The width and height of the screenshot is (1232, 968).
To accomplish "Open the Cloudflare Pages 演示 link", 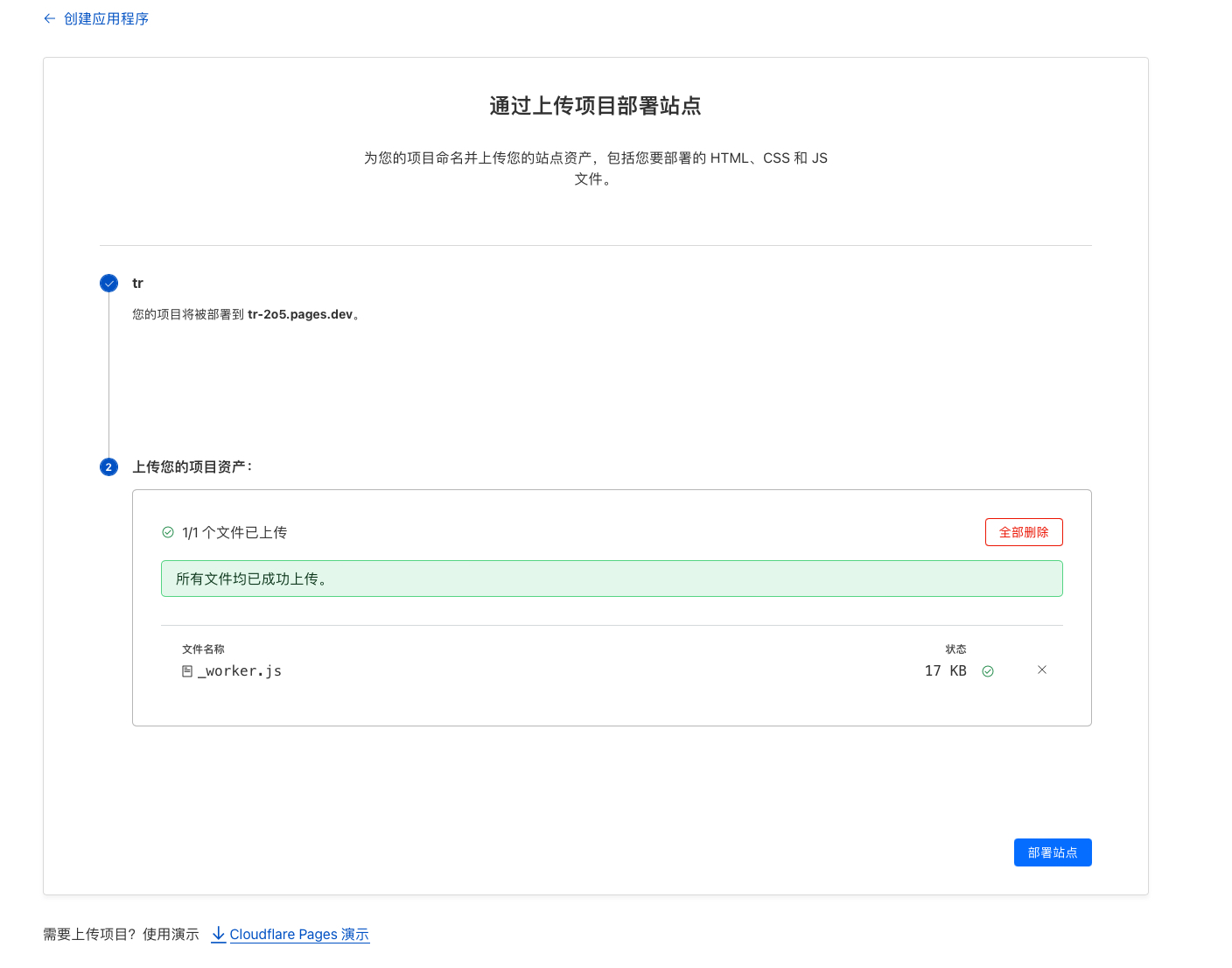I will point(299,934).
